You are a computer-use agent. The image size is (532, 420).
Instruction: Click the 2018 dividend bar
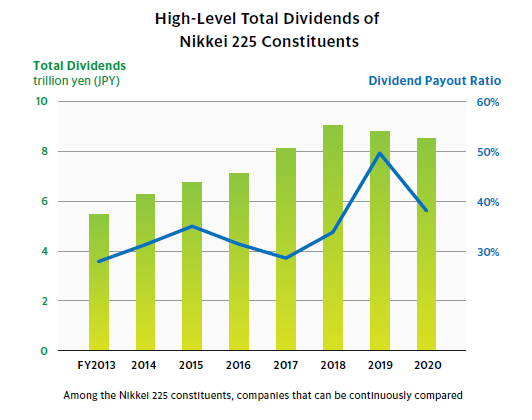coord(333,237)
